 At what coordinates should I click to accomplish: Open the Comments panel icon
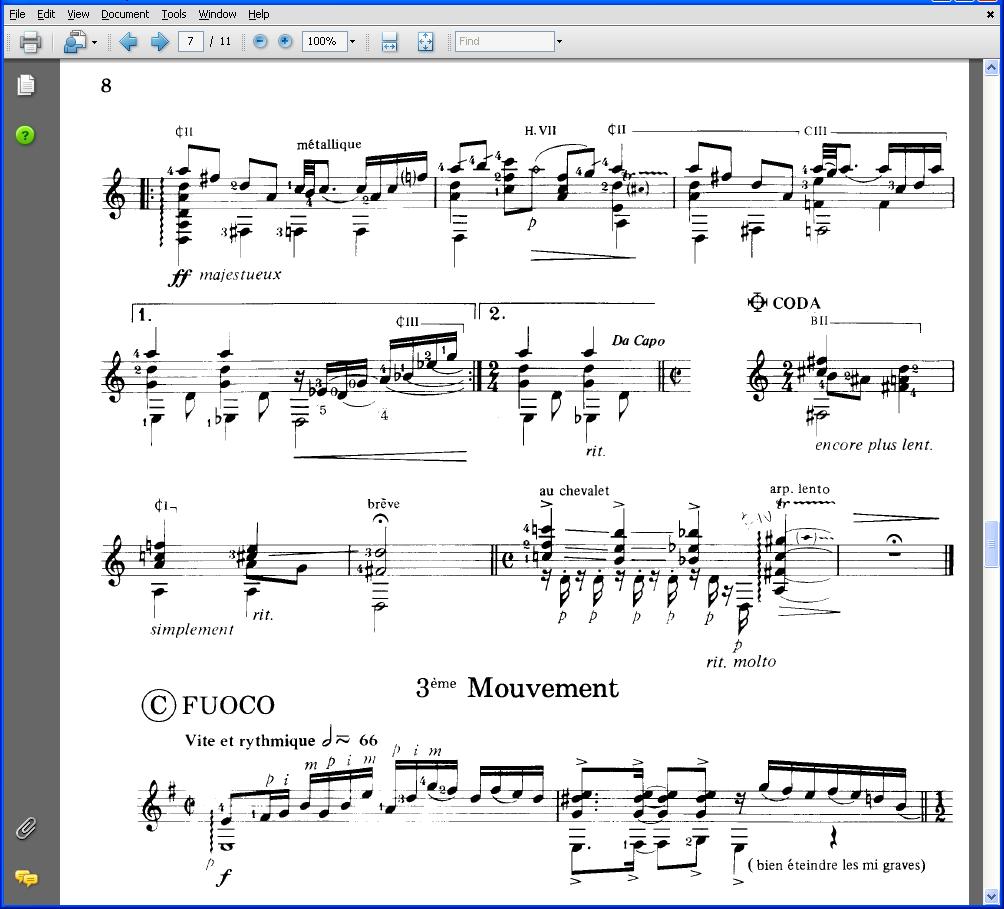point(26,878)
